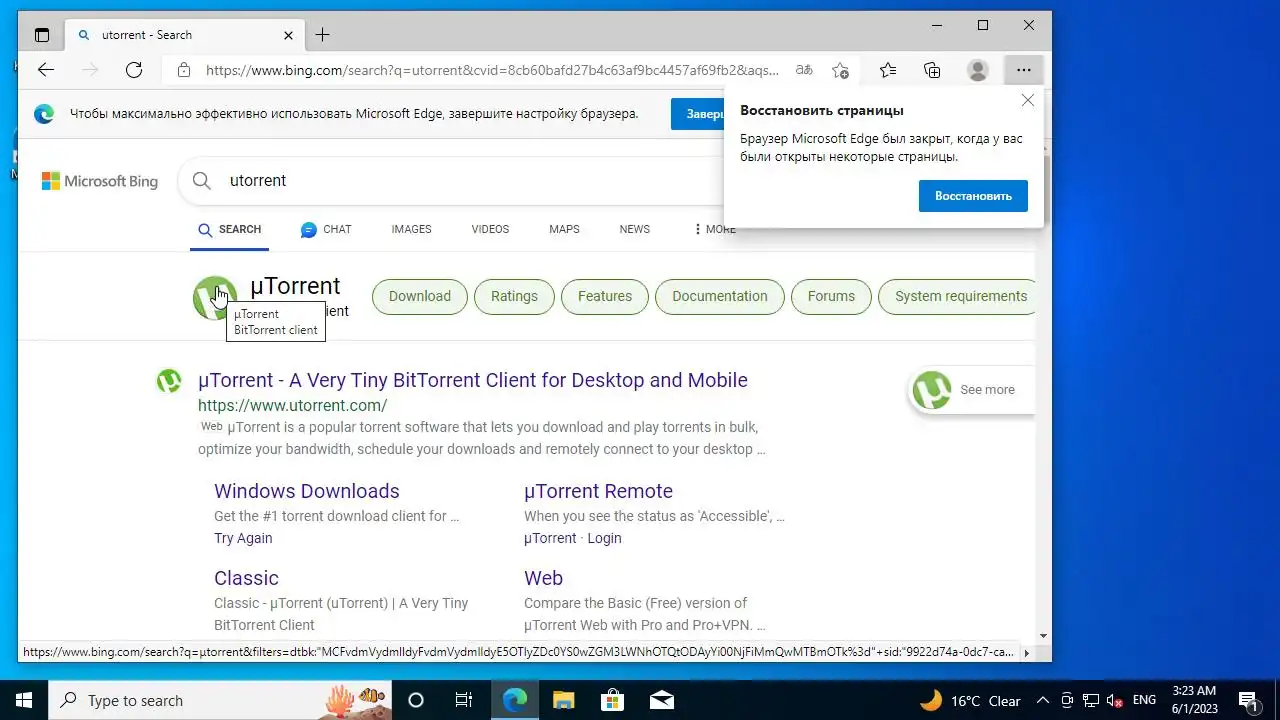Image resolution: width=1280 pixels, height=720 pixels.
Task: Open µTorrent - A Very Tiny BitTorrent Client result
Action: click(473, 380)
